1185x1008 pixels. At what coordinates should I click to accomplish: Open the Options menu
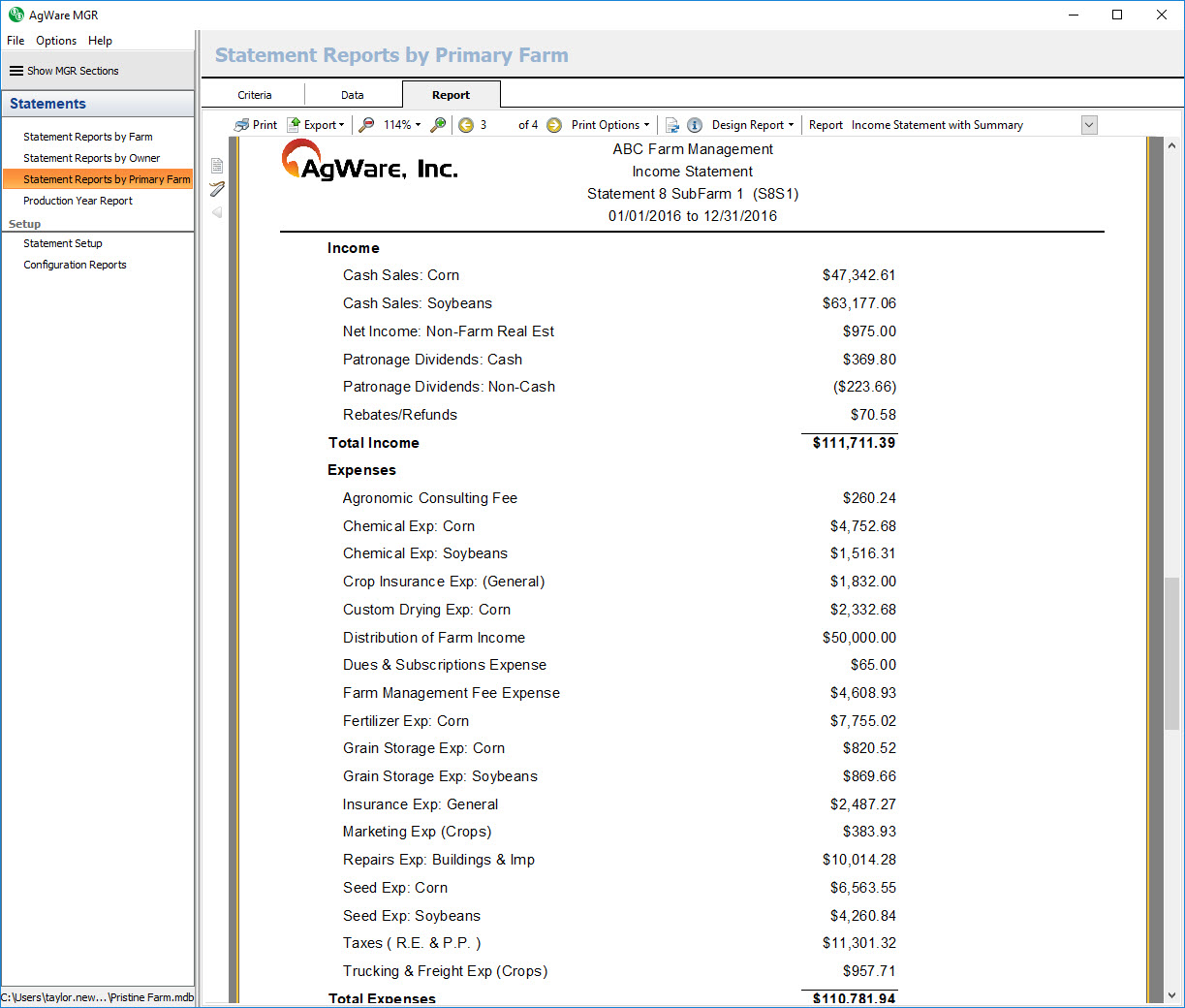tap(56, 41)
